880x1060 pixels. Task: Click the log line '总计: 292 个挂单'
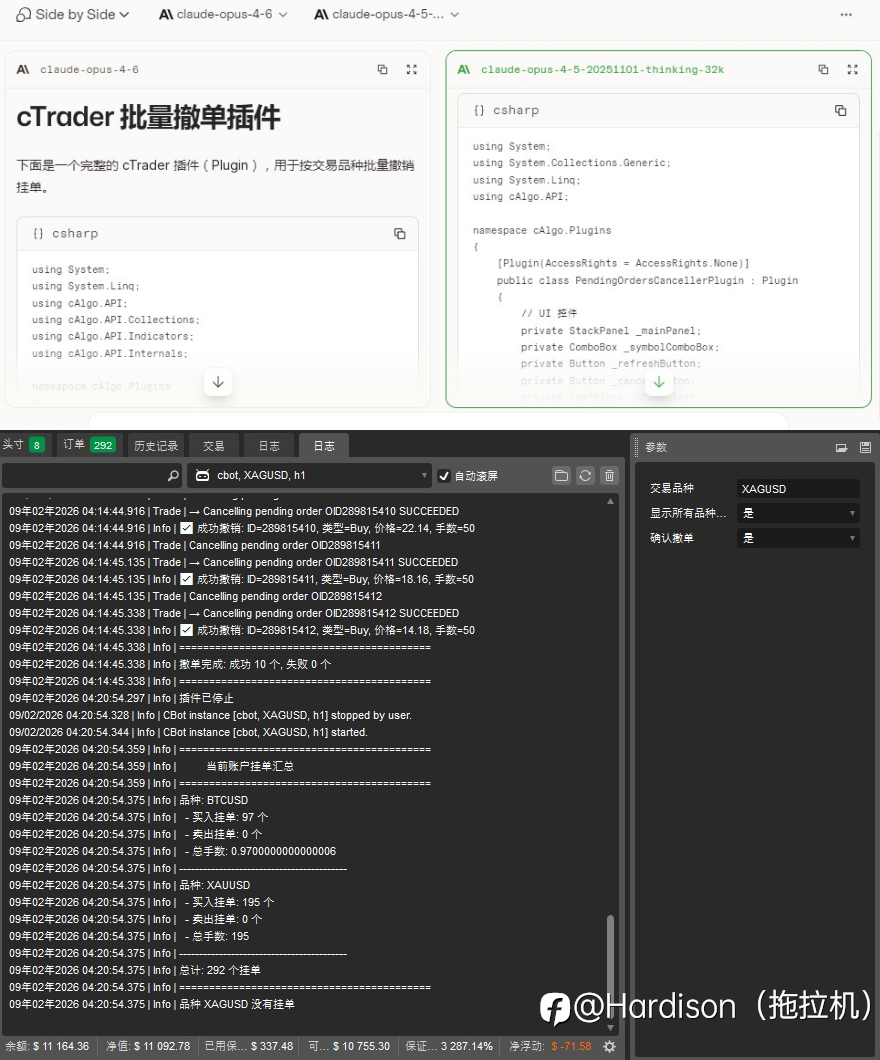[x=220, y=969]
